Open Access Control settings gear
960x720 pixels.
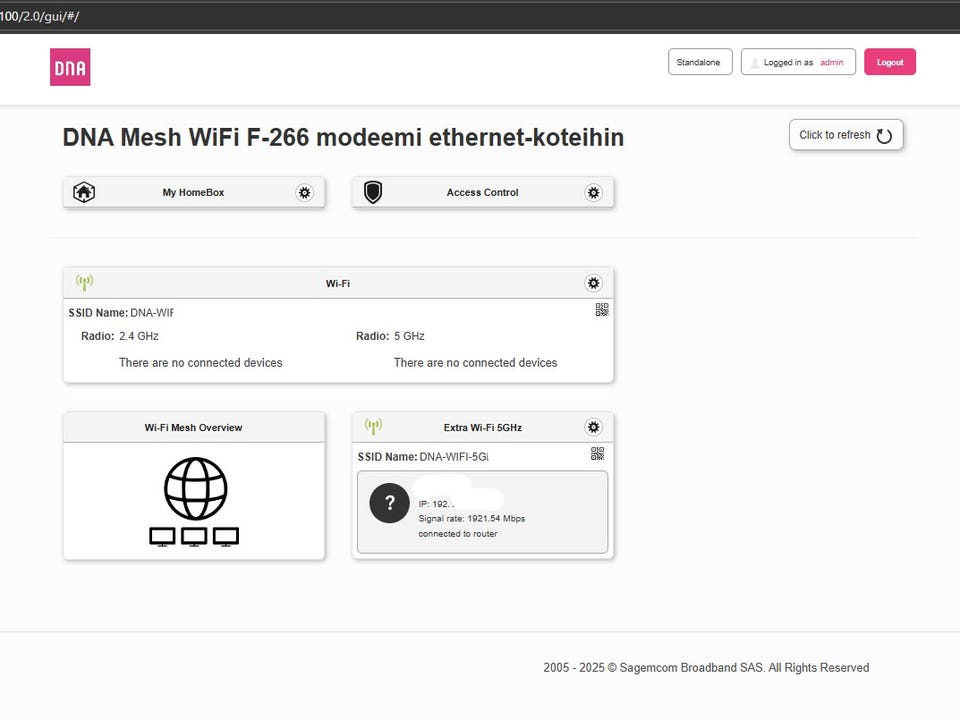(x=593, y=193)
